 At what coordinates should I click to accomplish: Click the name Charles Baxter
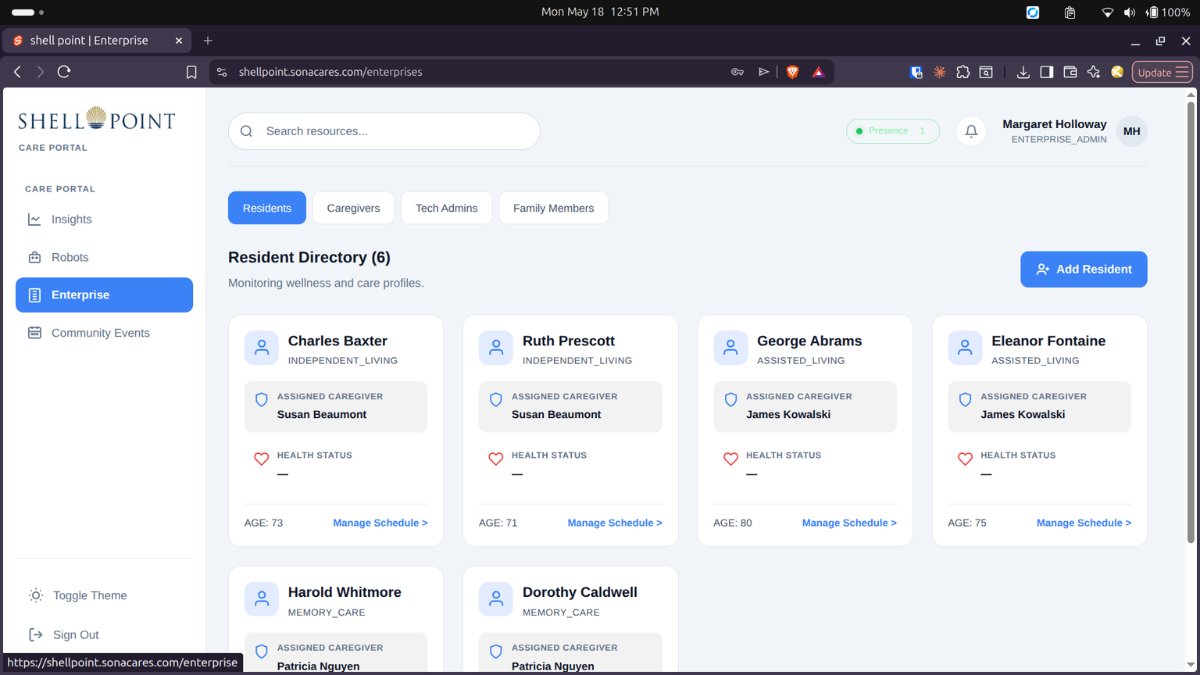tap(338, 341)
